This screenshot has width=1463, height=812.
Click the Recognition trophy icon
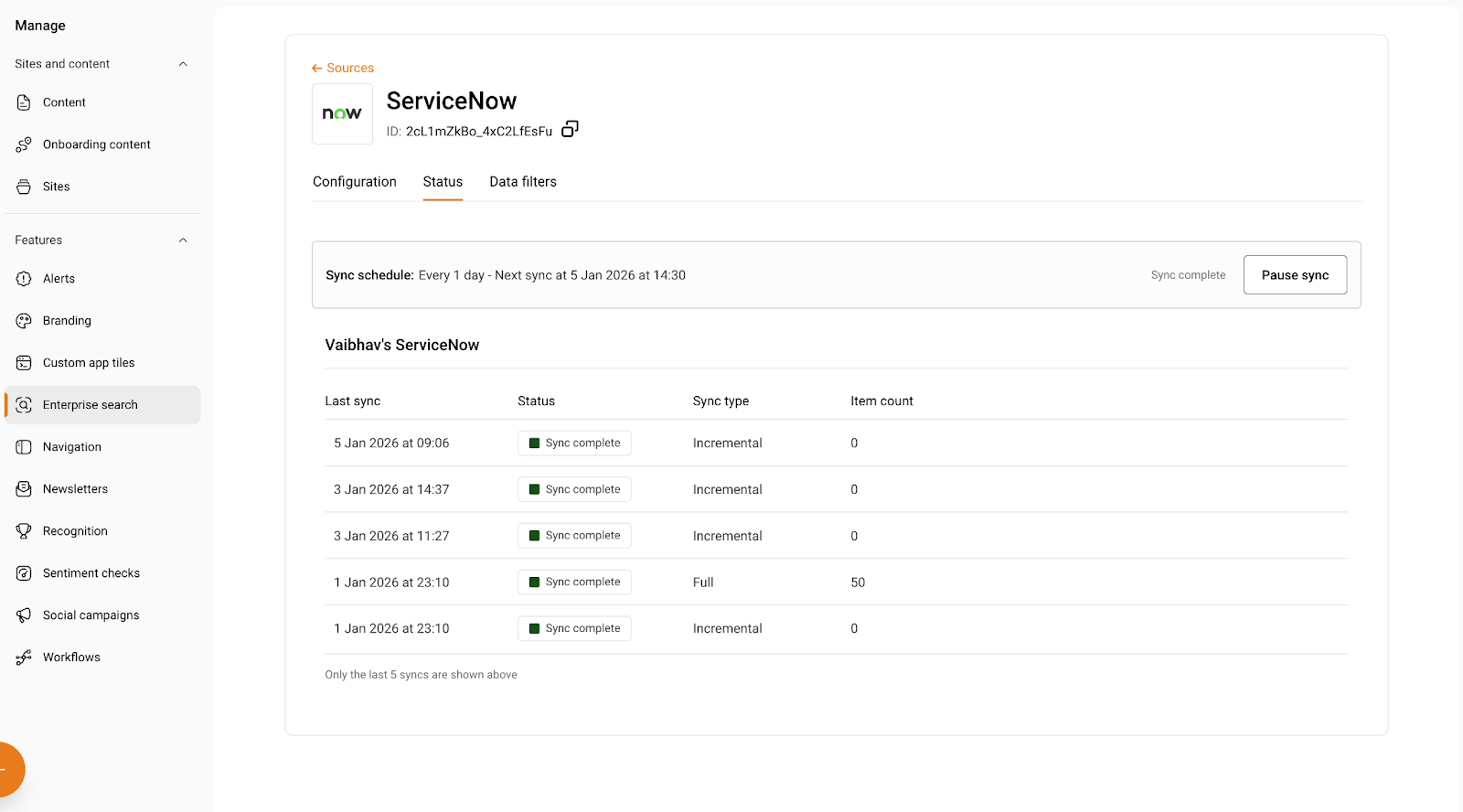point(24,531)
